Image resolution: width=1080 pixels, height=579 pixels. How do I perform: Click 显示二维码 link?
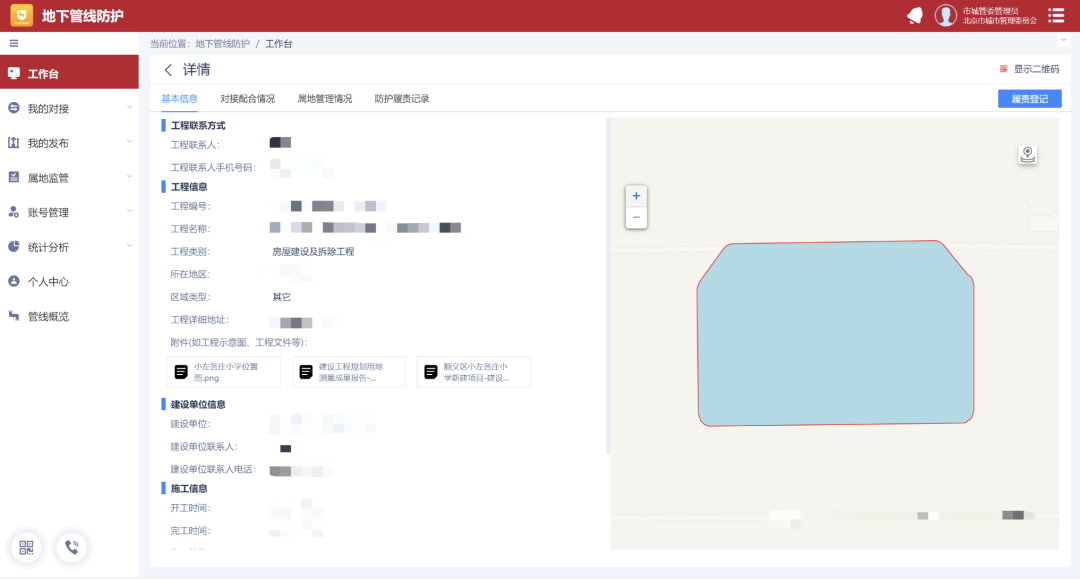(x=1035, y=69)
